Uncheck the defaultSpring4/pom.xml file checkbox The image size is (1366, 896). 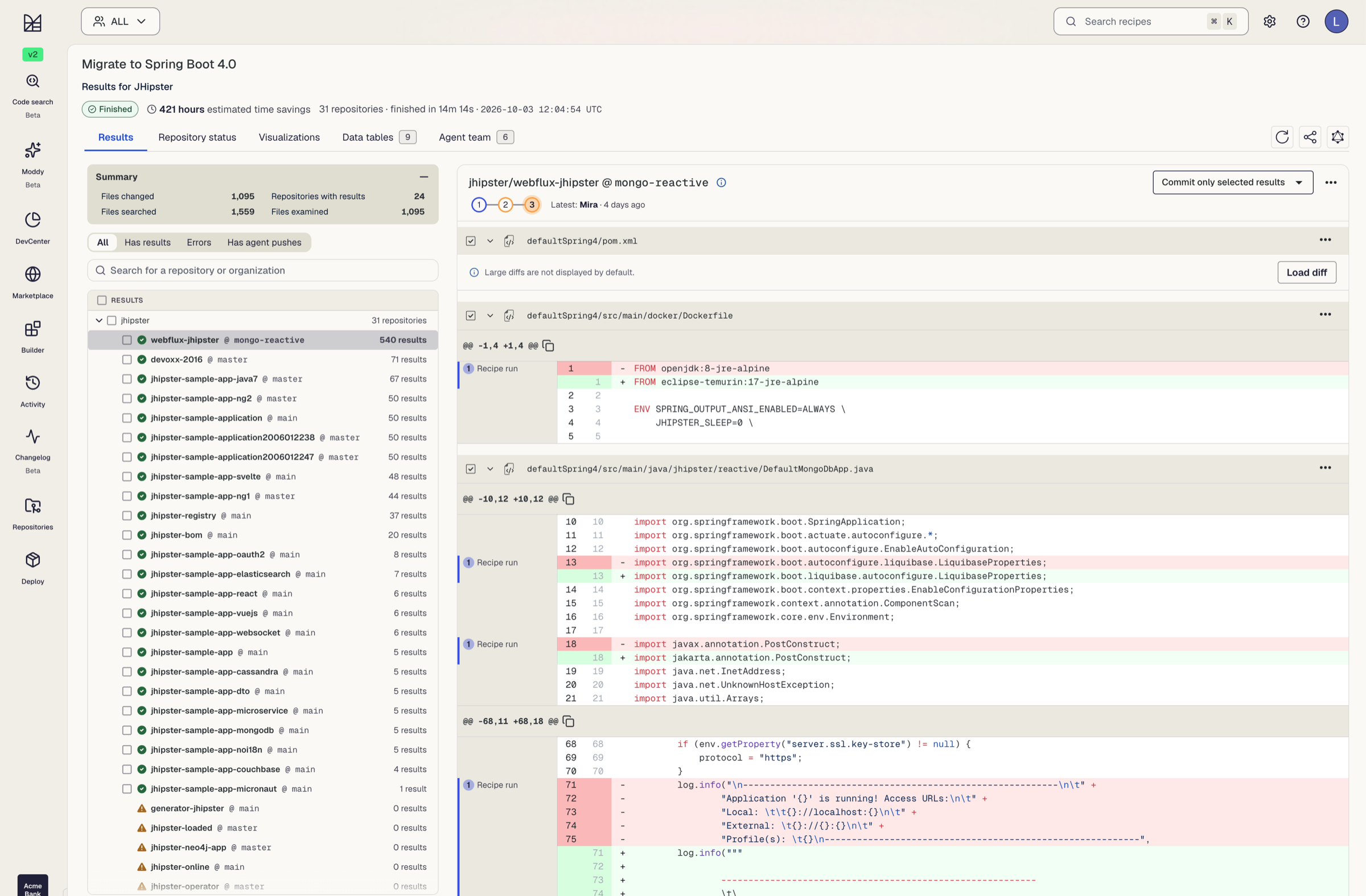[471, 241]
